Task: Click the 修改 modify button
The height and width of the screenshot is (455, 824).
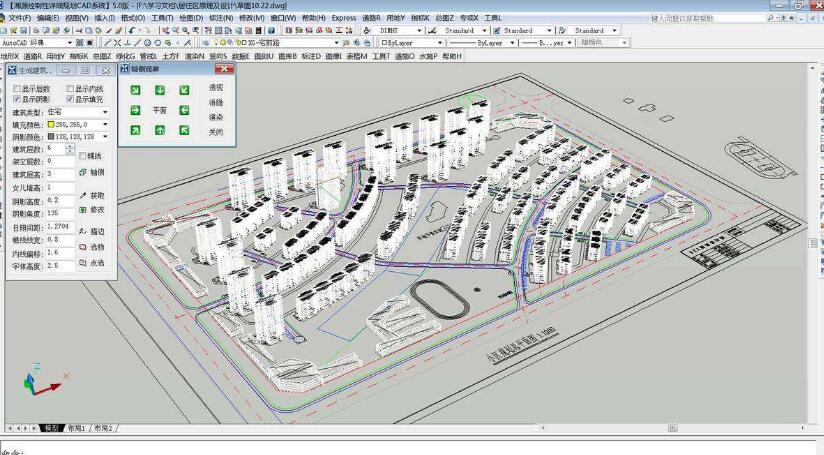Action: (92, 210)
